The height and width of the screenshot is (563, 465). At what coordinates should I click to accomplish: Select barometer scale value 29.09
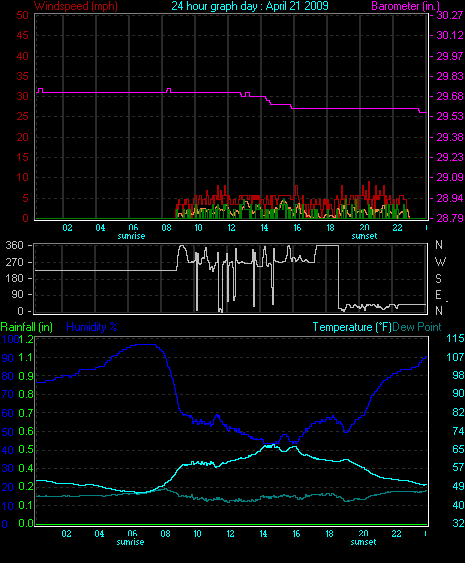tap(450, 177)
